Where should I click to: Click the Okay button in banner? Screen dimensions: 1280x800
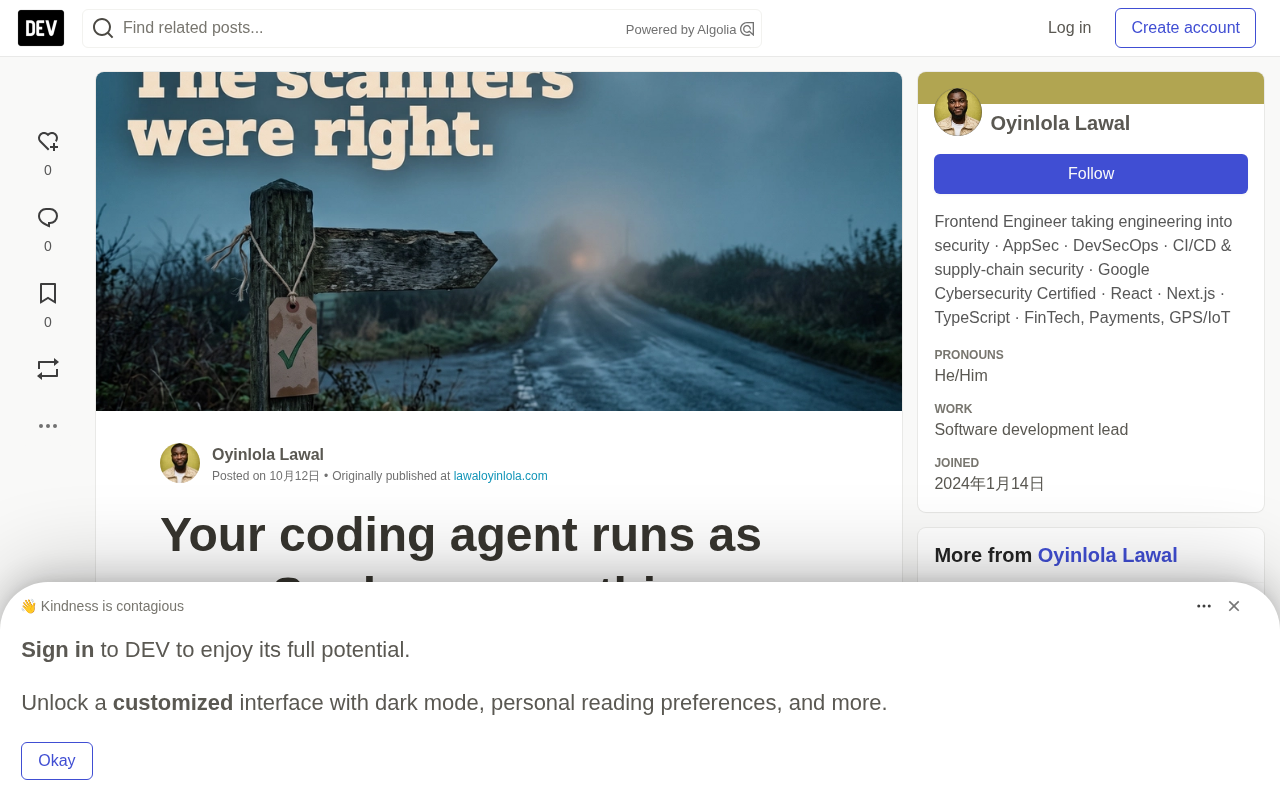pyautogui.click(x=57, y=761)
